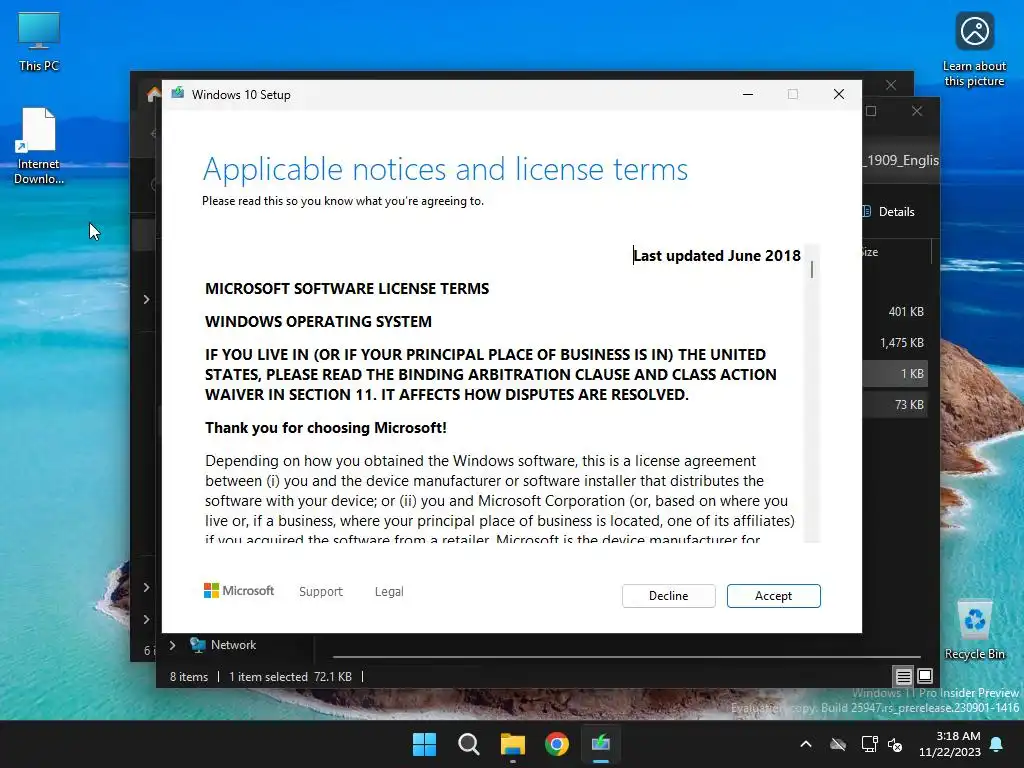Close the Windows 10 Setup window
The height and width of the screenshot is (768, 1024).
(839, 94)
